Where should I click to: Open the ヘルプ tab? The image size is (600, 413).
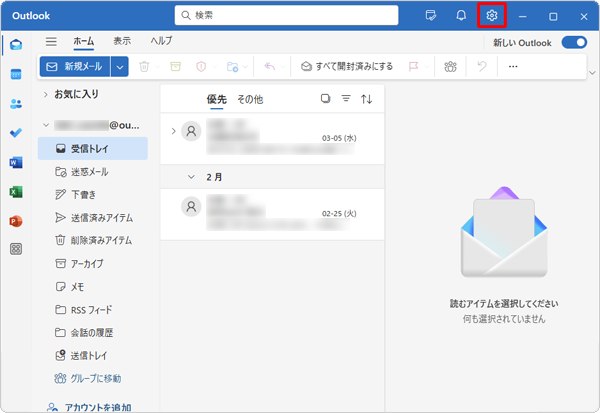[x=161, y=41]
